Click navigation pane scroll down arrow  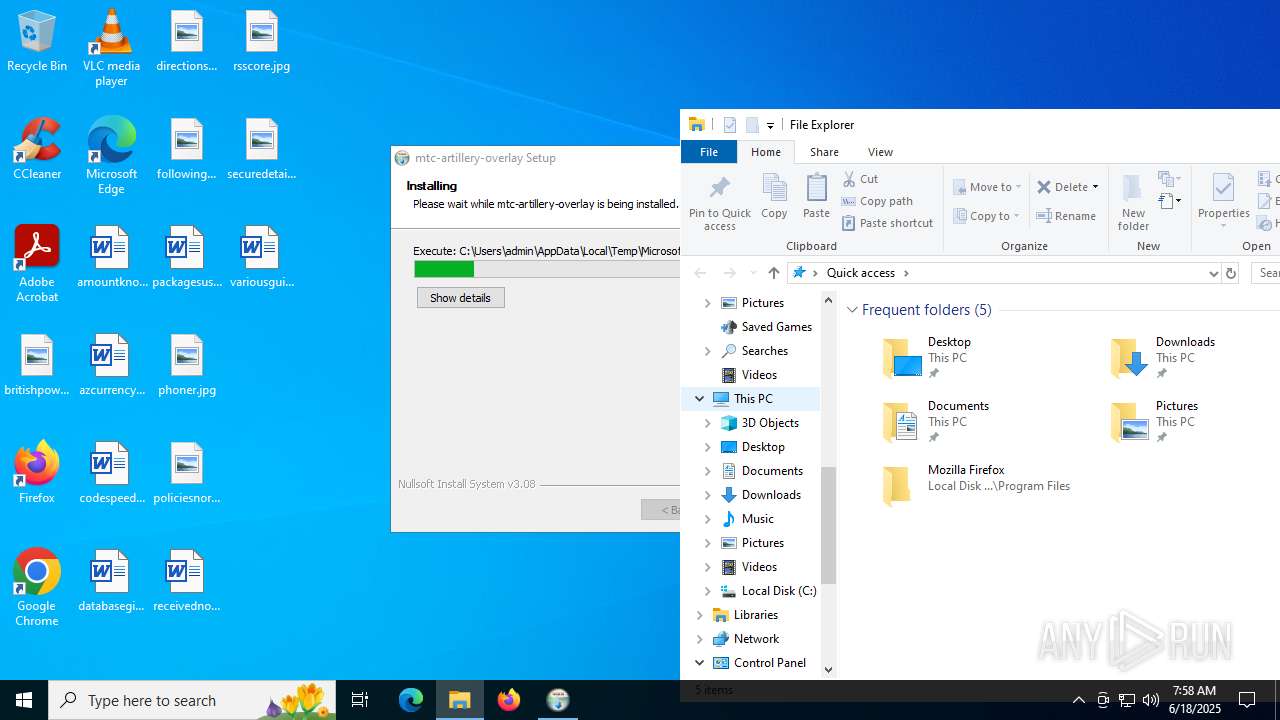coord(828,670)
